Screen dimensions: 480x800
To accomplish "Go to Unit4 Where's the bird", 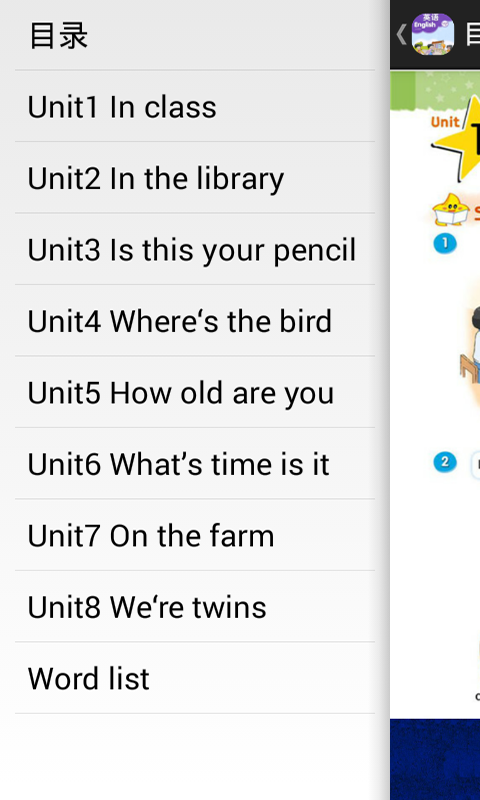I will click(195, 321).
